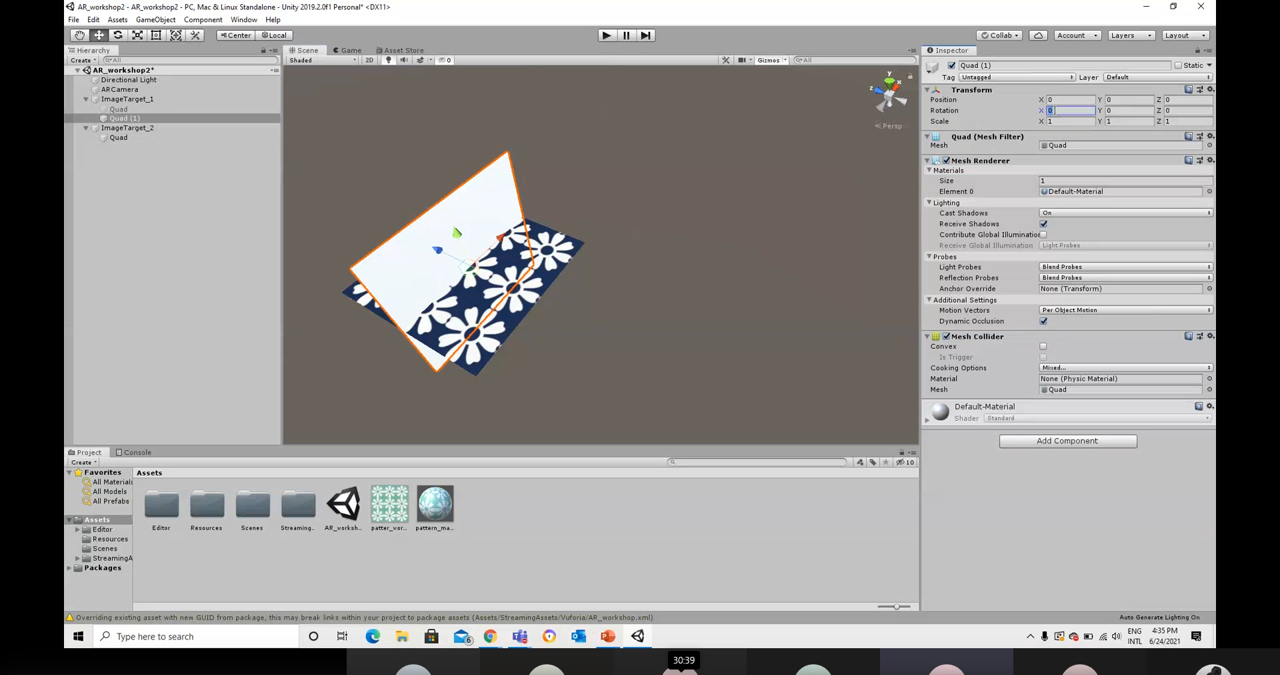Open the custom editor tools button
1280x675 pixels.
point(195,35)
